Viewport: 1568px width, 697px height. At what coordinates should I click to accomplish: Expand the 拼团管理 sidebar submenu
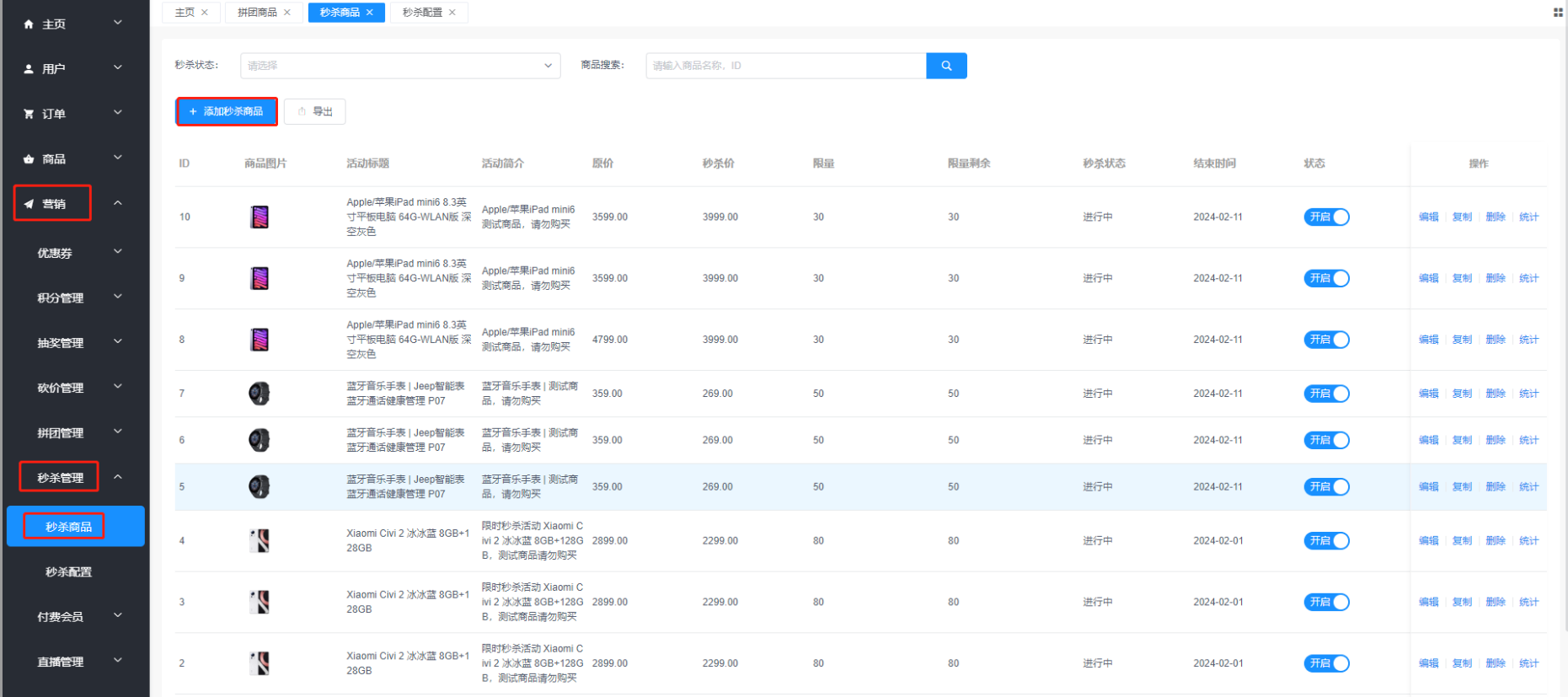(75, 433)
